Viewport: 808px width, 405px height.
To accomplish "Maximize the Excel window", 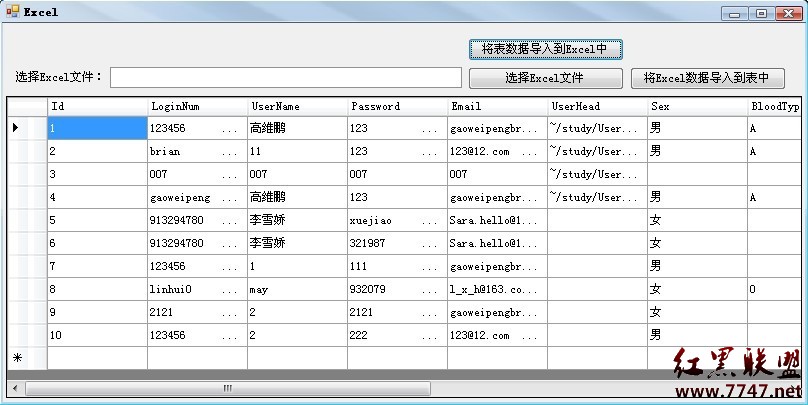I will tap(761, 13).
